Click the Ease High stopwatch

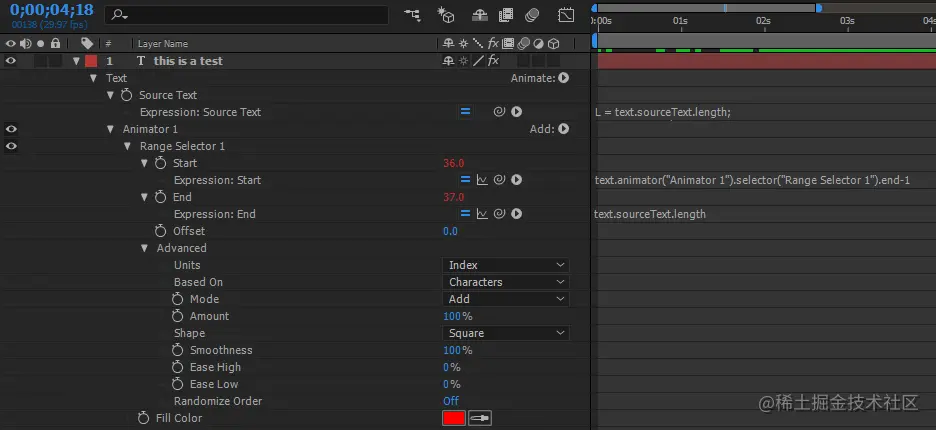[177, 367]
